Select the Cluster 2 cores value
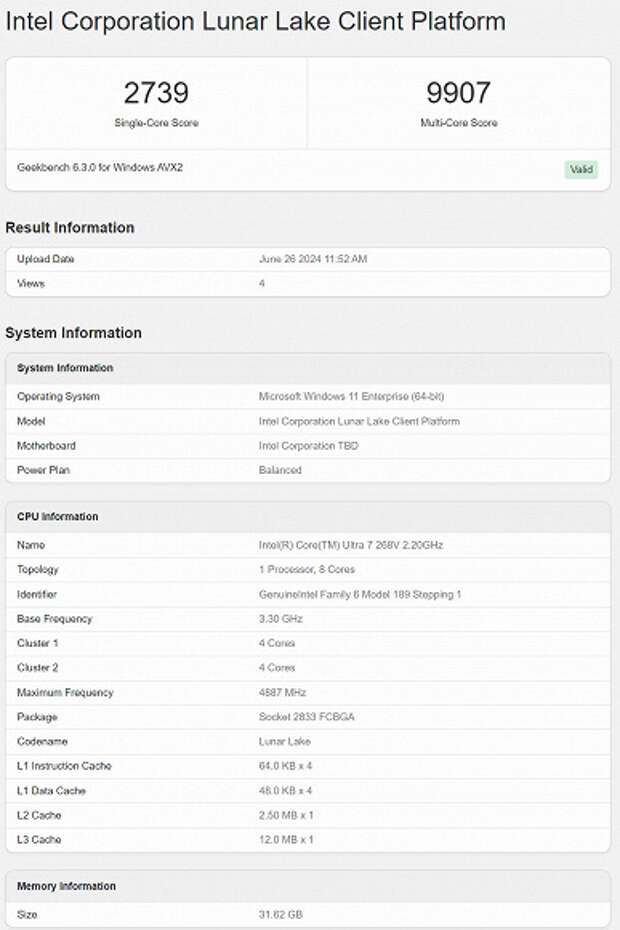This screenshot has width=620, height=930. 276,667
